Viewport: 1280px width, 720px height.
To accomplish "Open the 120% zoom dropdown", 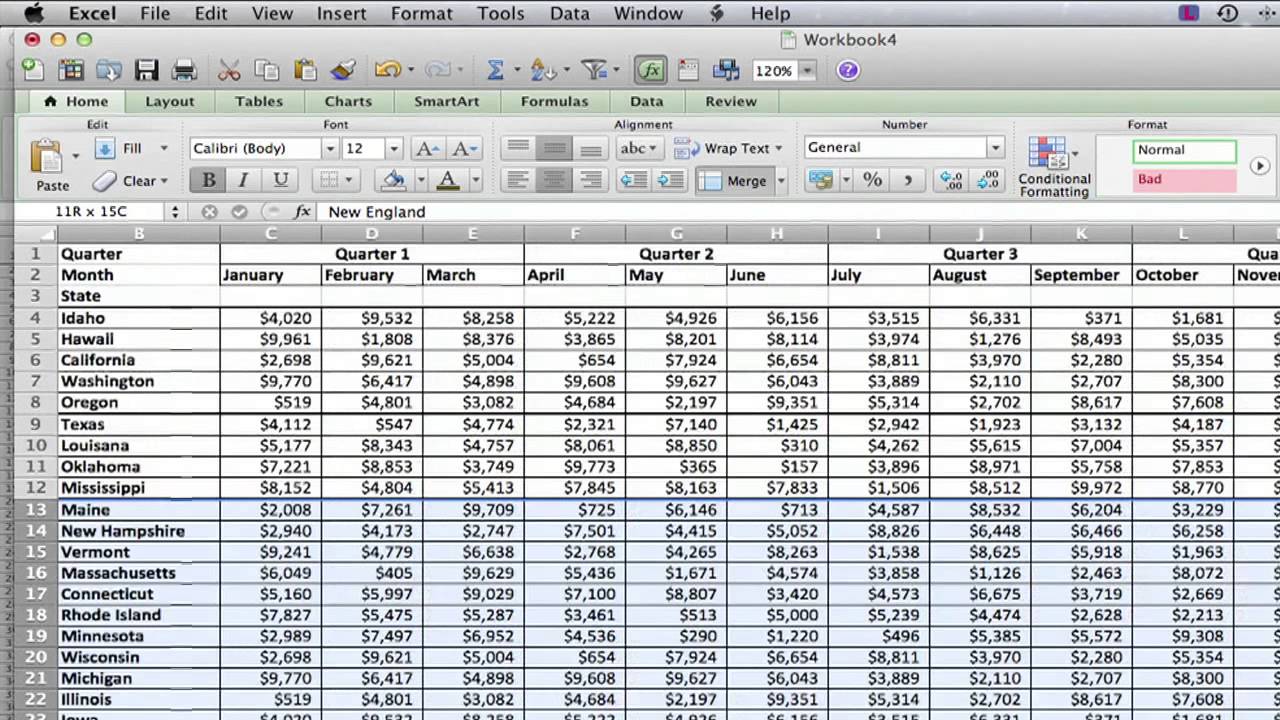I will click(x=807, y=71).
